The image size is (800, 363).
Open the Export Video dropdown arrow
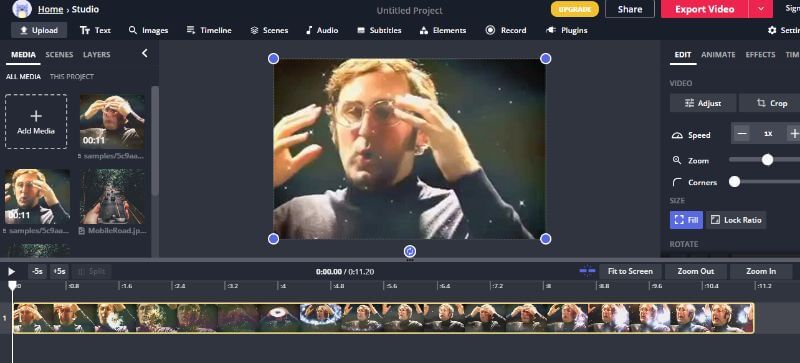tap(761, 9)
